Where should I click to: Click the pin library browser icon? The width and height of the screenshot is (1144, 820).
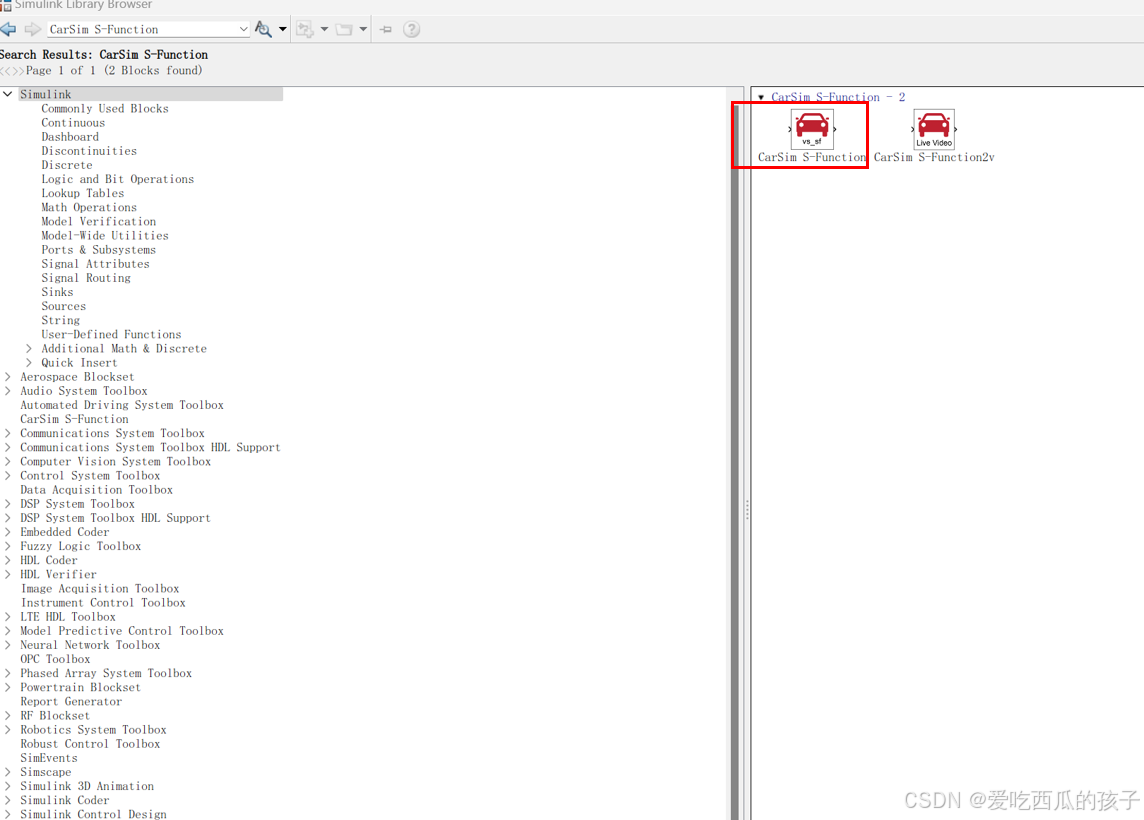click(x=386, y=29)
